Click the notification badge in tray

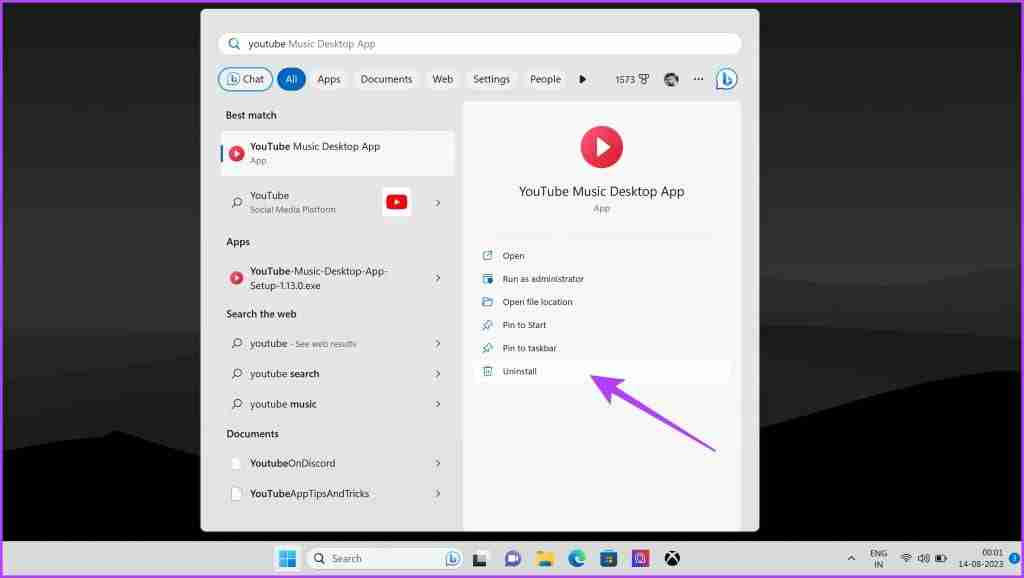click(1014, 558)
